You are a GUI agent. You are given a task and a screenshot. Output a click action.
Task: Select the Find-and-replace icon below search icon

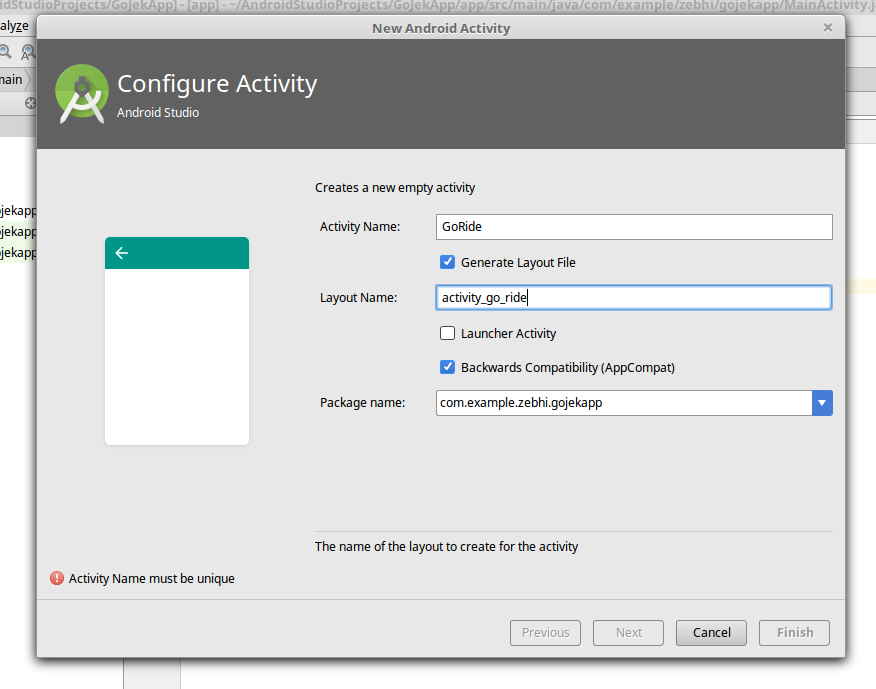(27, 51)
